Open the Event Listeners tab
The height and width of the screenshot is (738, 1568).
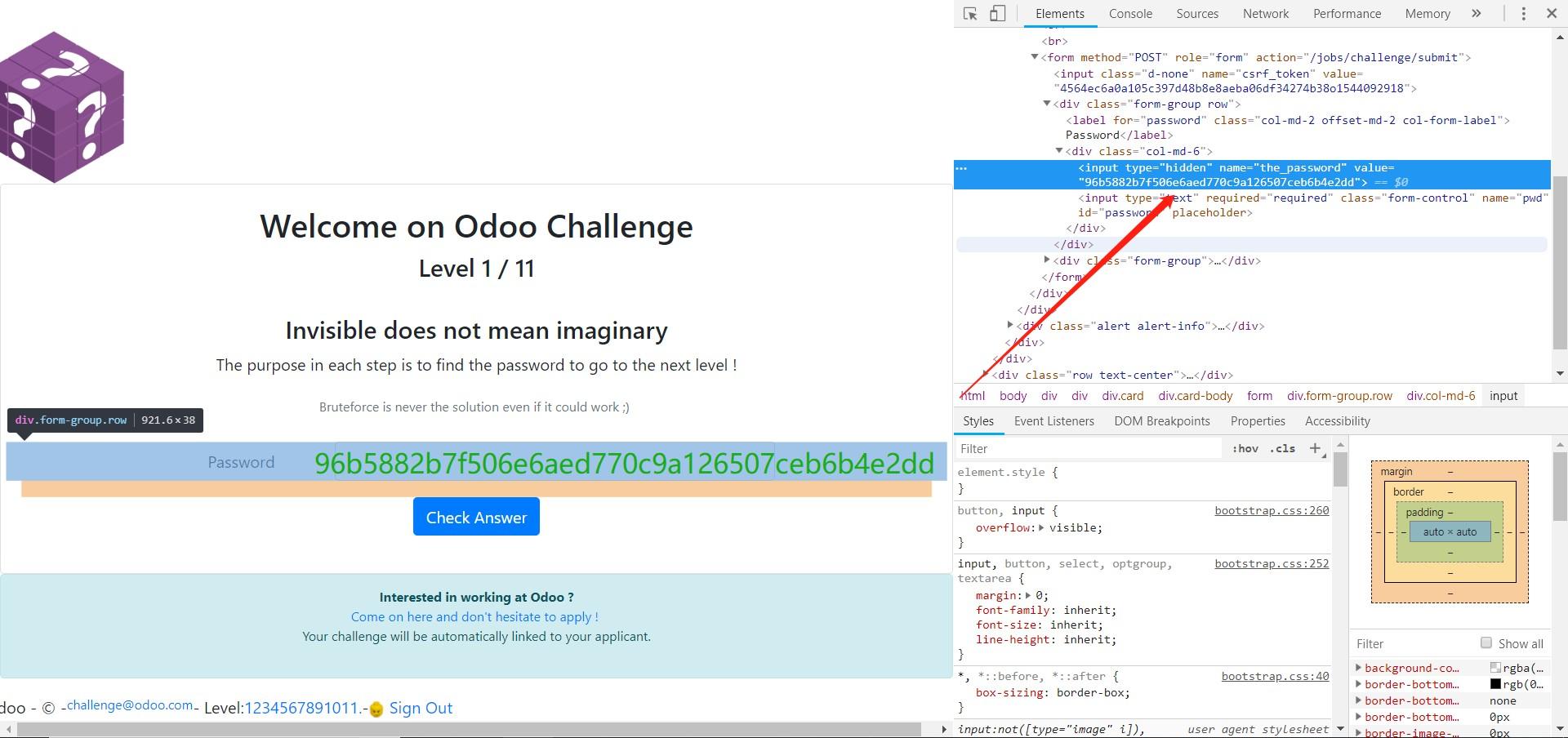(1053, 420)
